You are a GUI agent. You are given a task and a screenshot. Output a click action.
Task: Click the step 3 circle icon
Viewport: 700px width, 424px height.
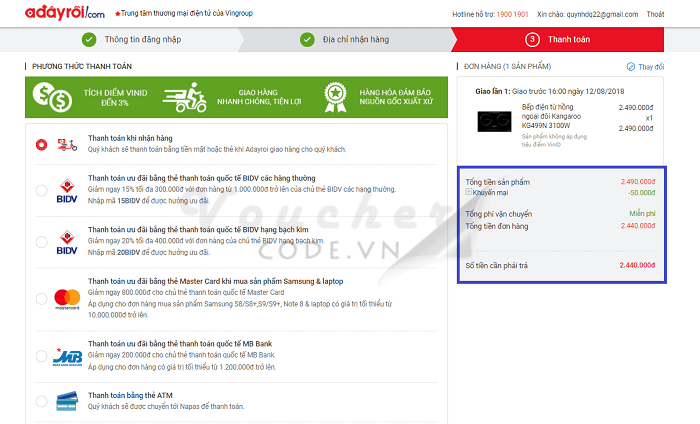pos(532,40)
